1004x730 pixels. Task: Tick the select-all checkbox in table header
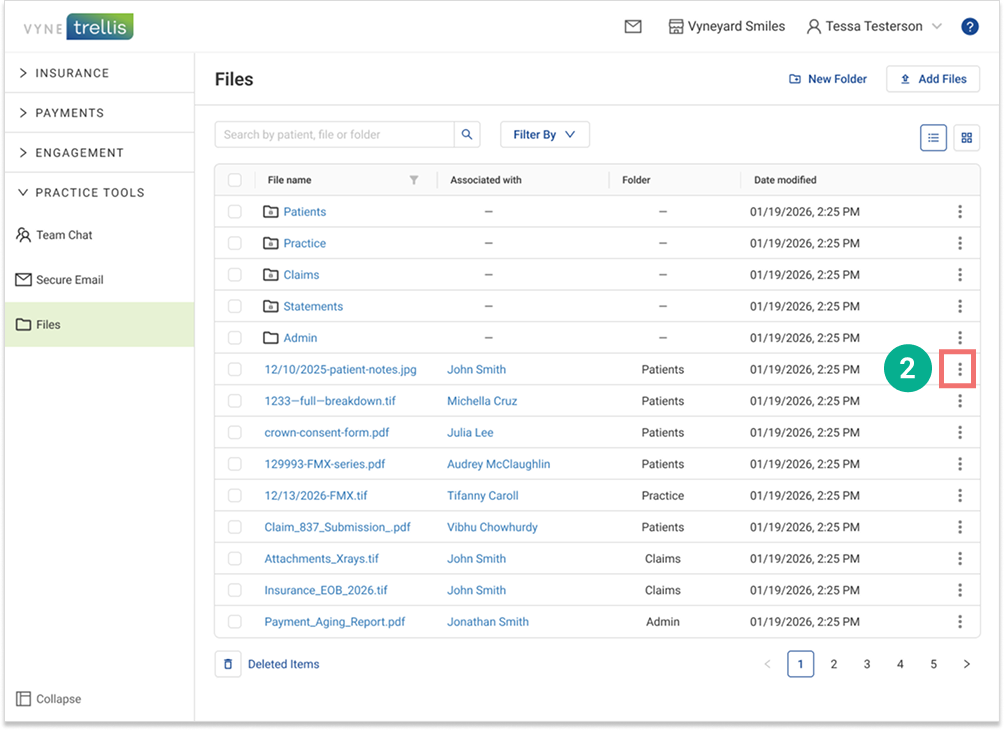click(235, 181)
